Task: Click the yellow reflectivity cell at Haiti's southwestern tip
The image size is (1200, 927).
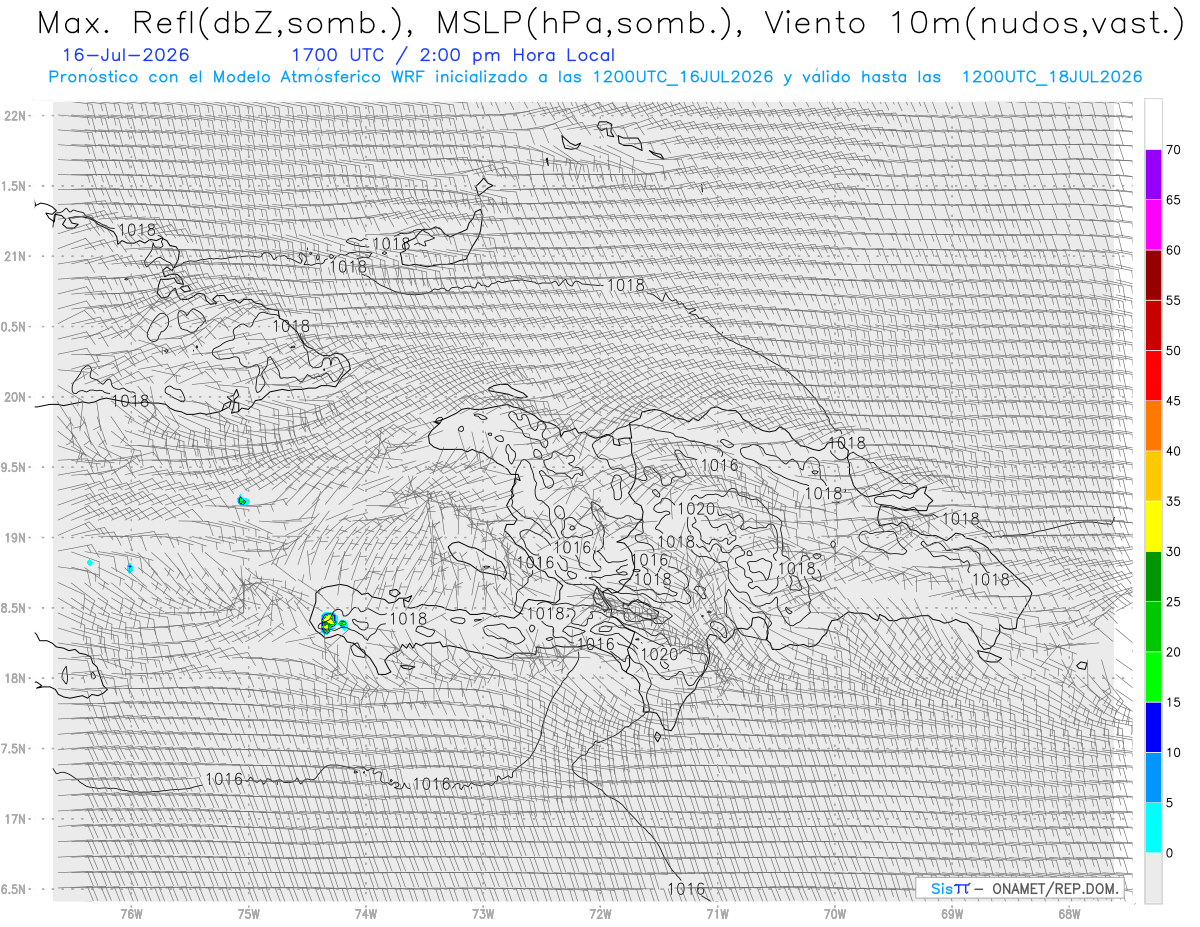Action: point(328,621)
